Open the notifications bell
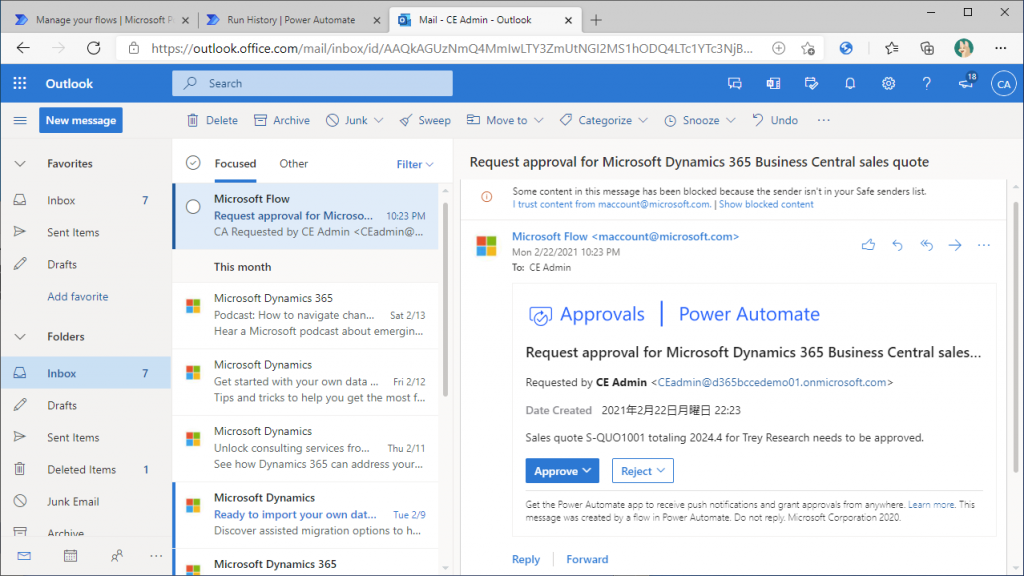 pos(850,84)
